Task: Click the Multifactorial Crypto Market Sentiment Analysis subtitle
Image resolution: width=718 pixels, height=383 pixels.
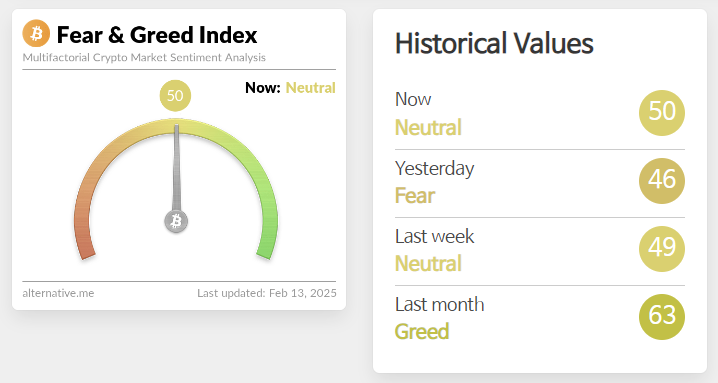Action: [x=144, y=58]
